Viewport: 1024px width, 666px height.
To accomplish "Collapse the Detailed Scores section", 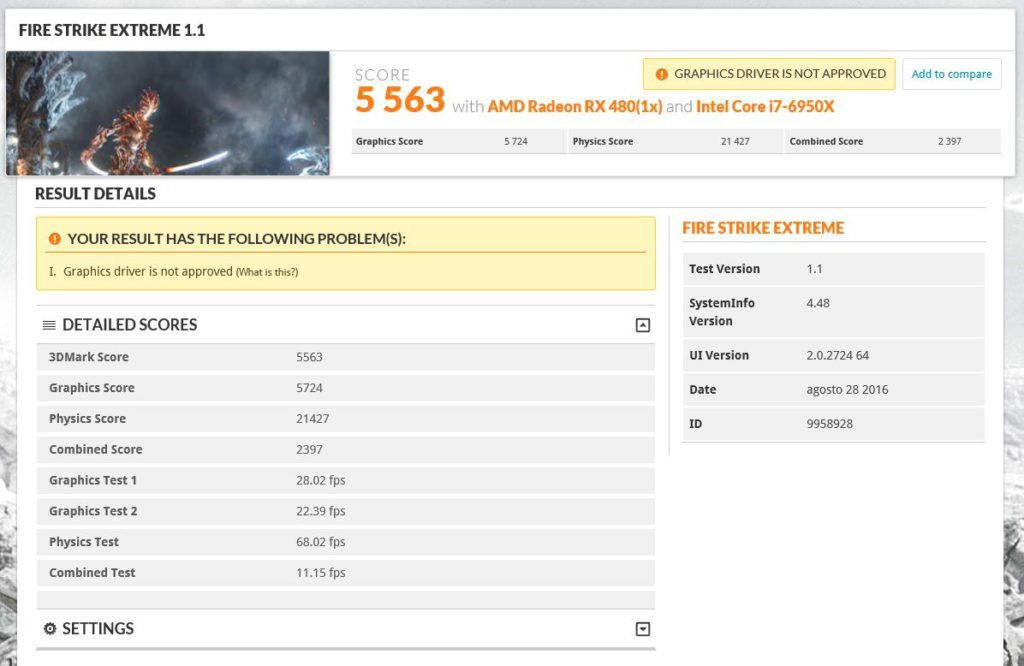I will (643, 325).
